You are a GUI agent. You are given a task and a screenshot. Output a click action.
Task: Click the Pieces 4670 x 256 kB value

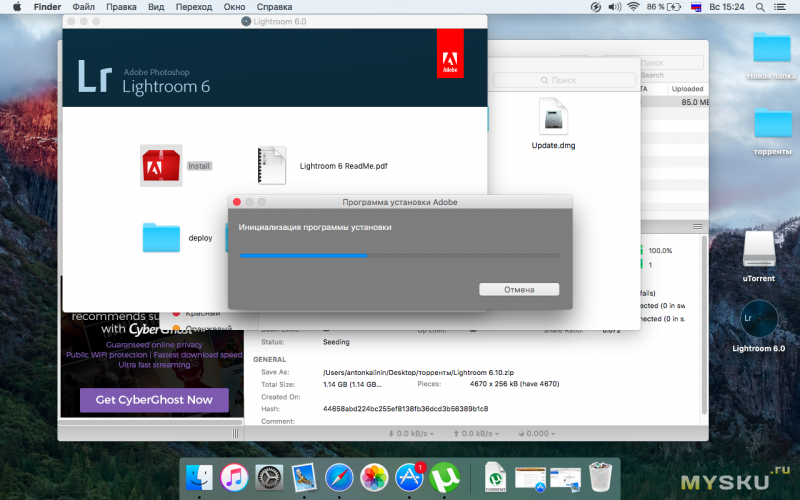pyautogui.click(x=514, y=384)
